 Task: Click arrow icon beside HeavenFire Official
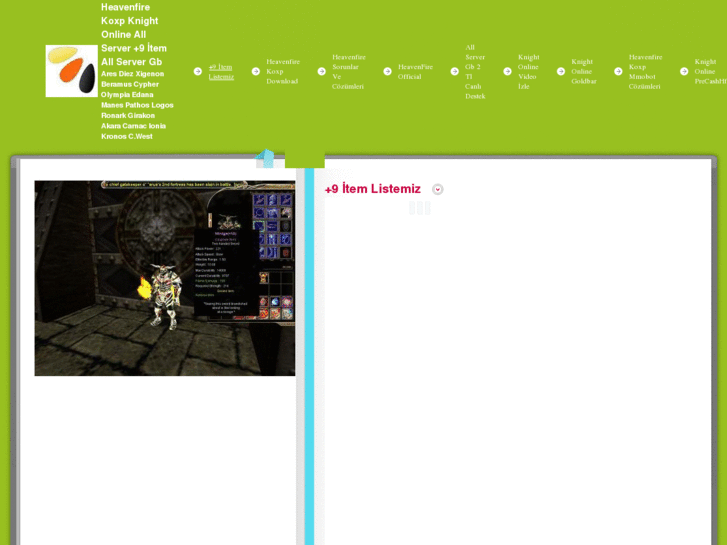(x=388, y=71)
